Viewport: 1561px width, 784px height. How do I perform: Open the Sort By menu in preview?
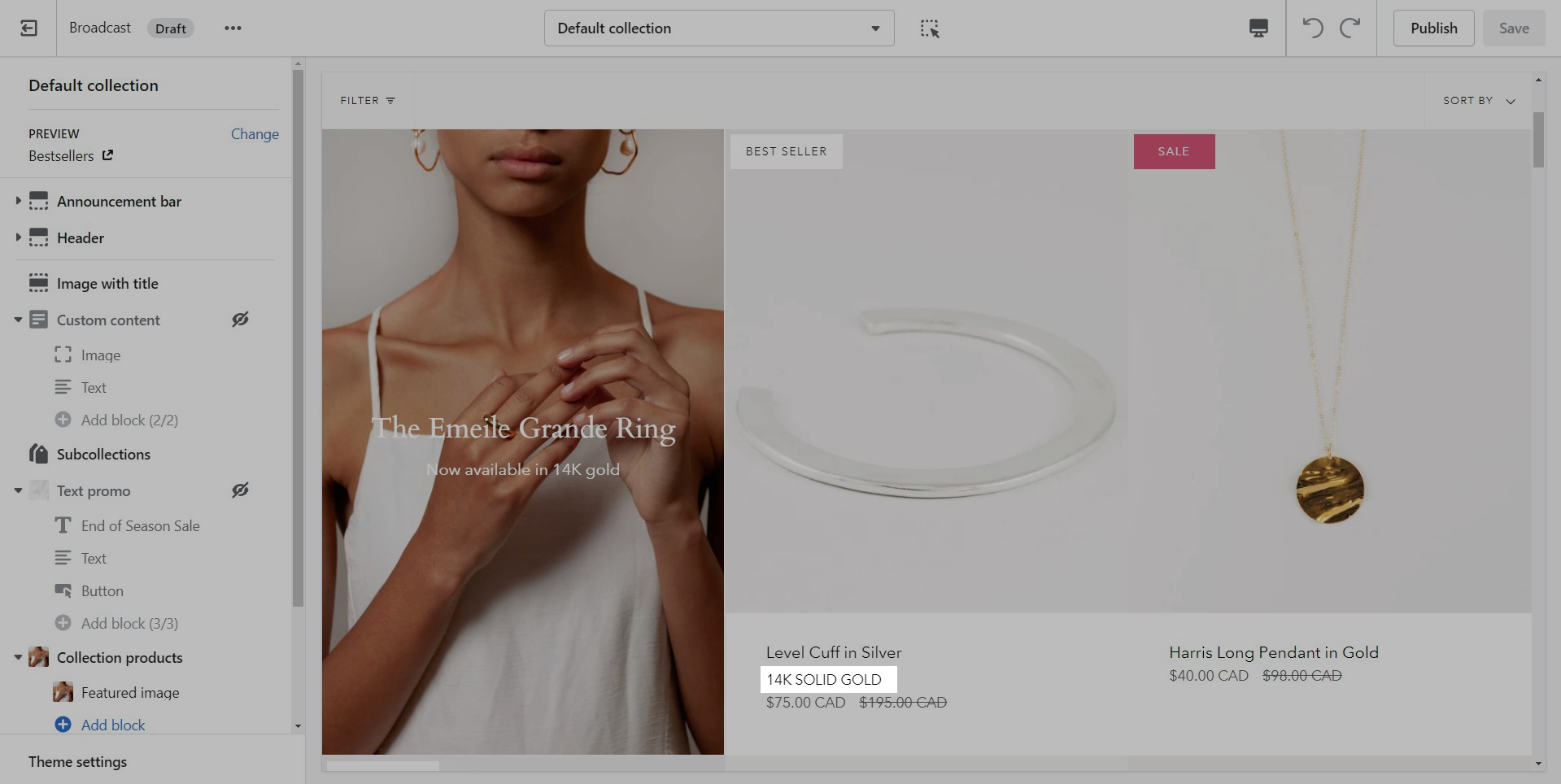(x=1478, y=101)
